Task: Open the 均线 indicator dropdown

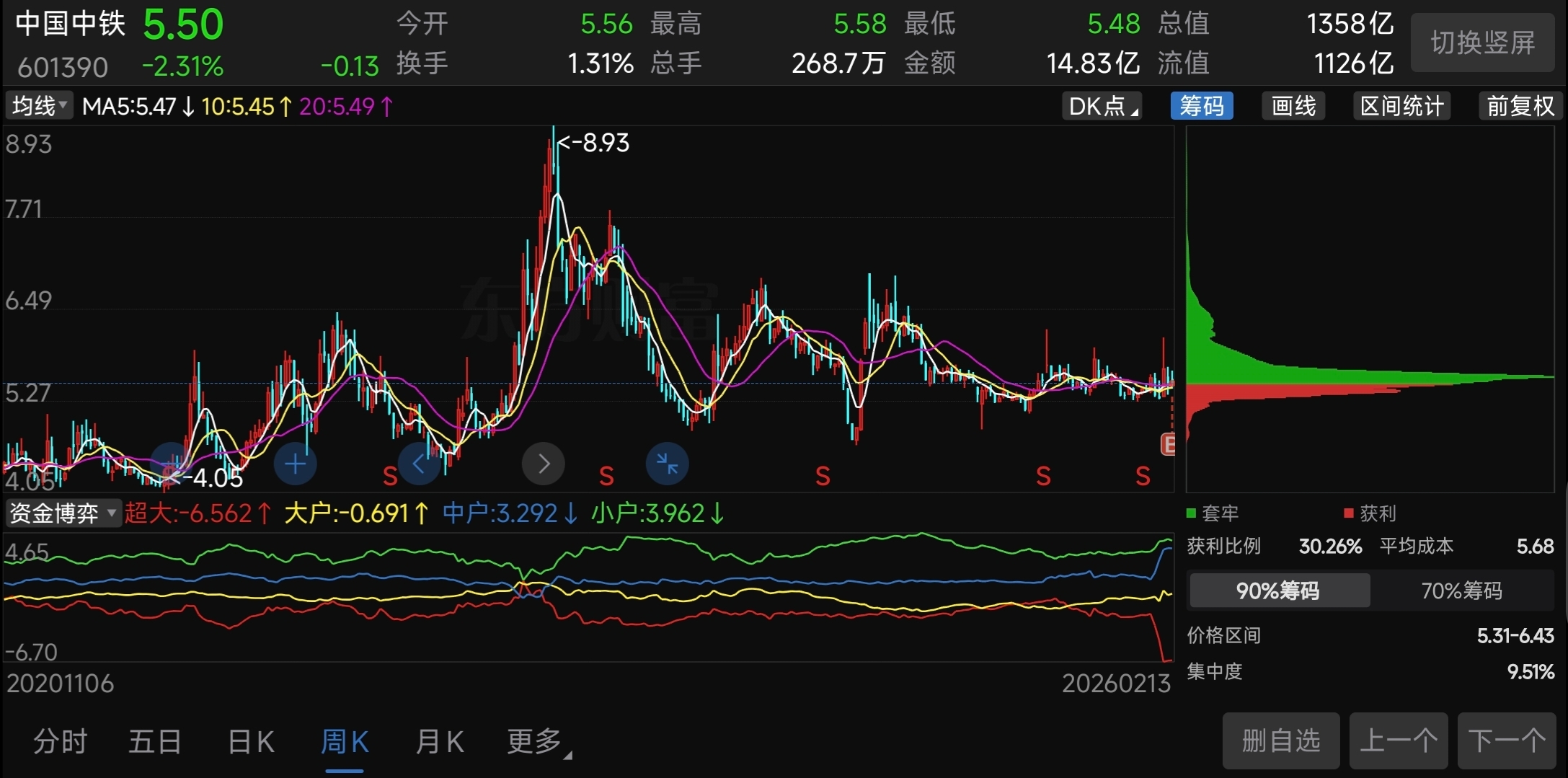Action: click(40, 106)
